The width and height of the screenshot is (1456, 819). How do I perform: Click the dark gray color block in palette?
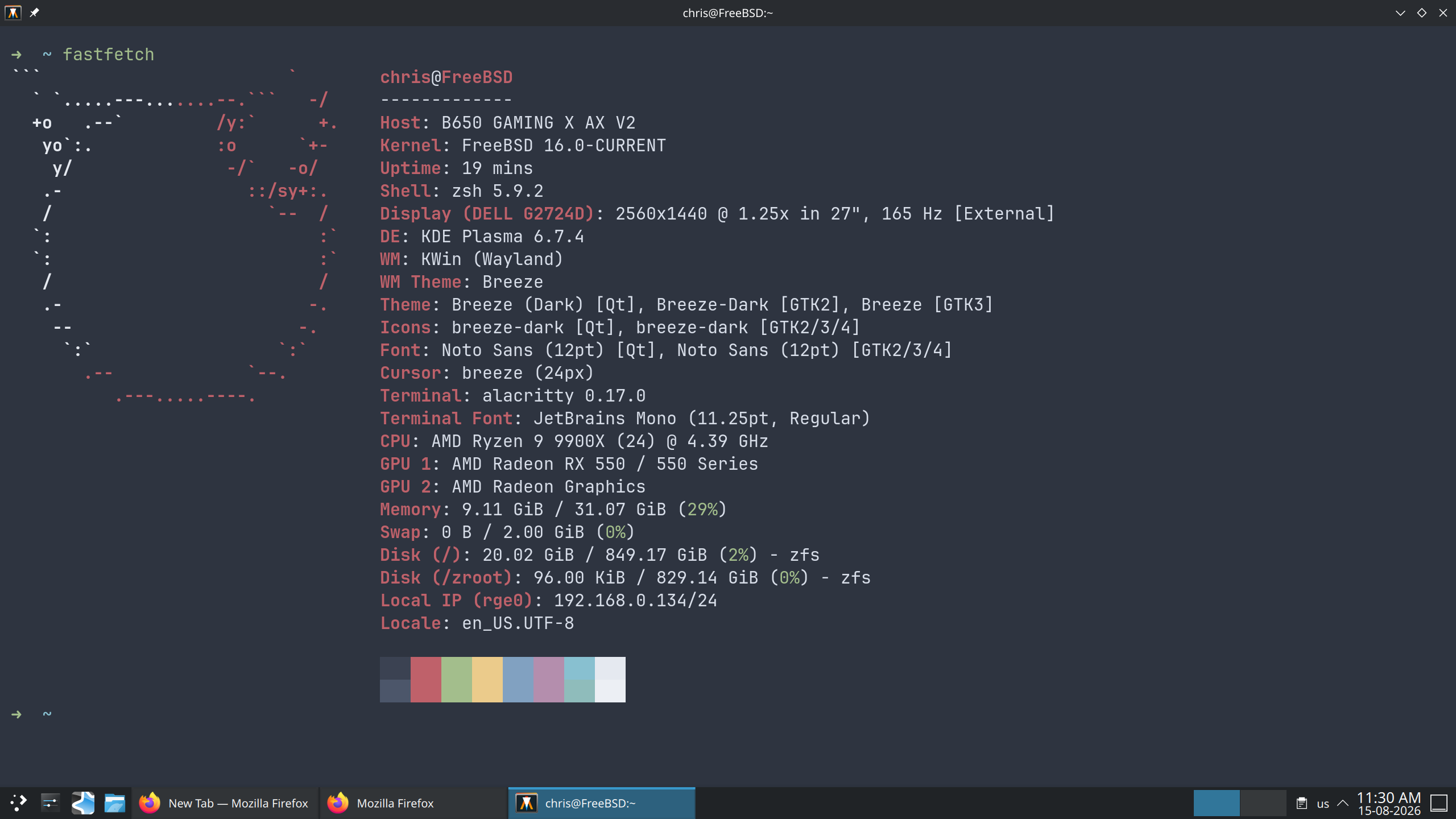pos(395,680)
